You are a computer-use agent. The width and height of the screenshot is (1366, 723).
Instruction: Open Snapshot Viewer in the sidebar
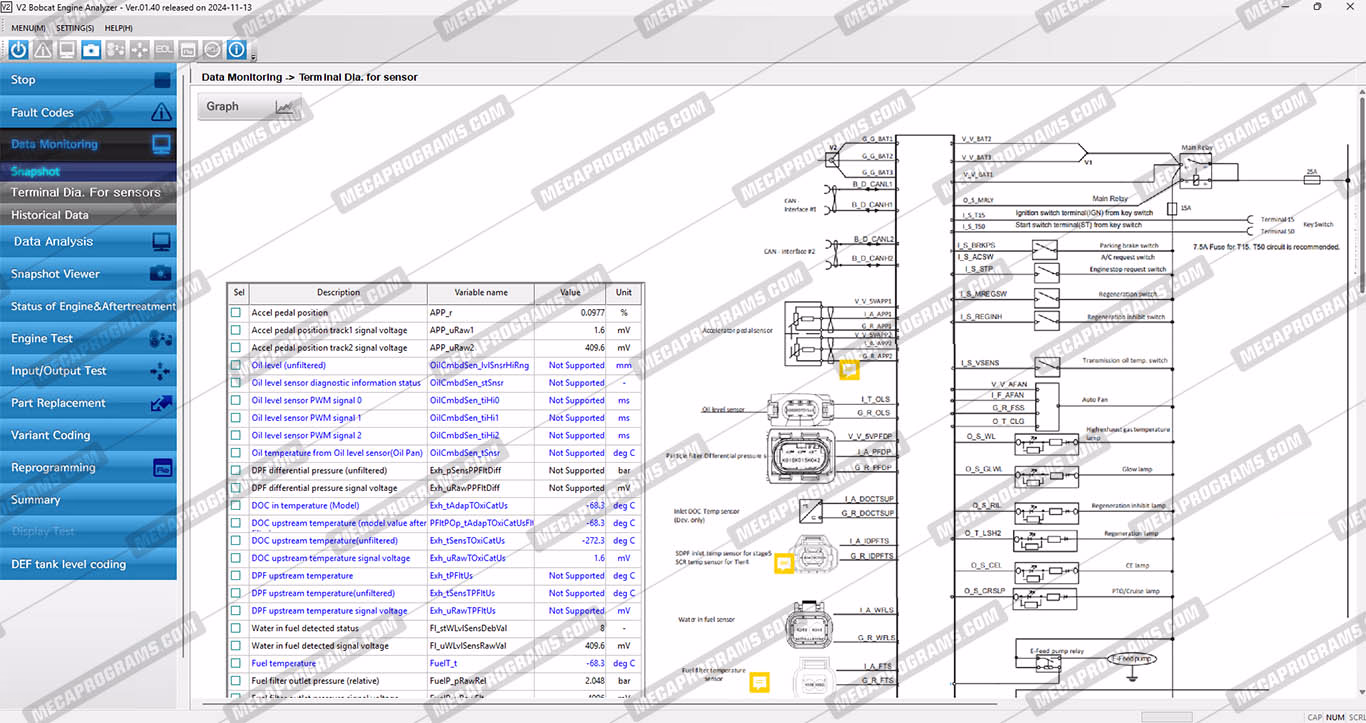coord(88,274)
